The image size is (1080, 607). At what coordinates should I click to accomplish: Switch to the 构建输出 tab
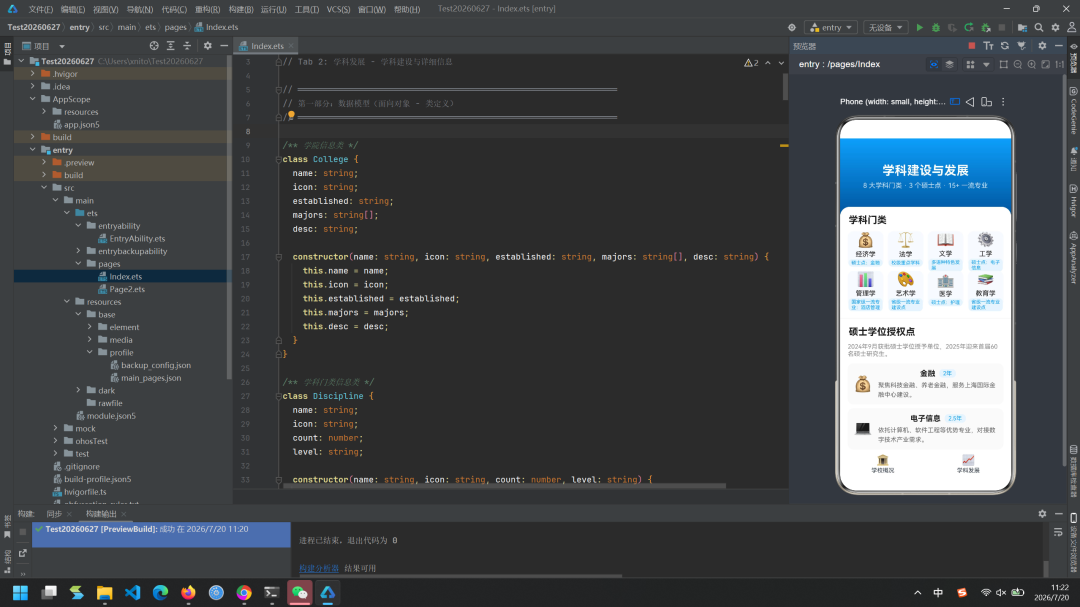(x=101, y=514)
